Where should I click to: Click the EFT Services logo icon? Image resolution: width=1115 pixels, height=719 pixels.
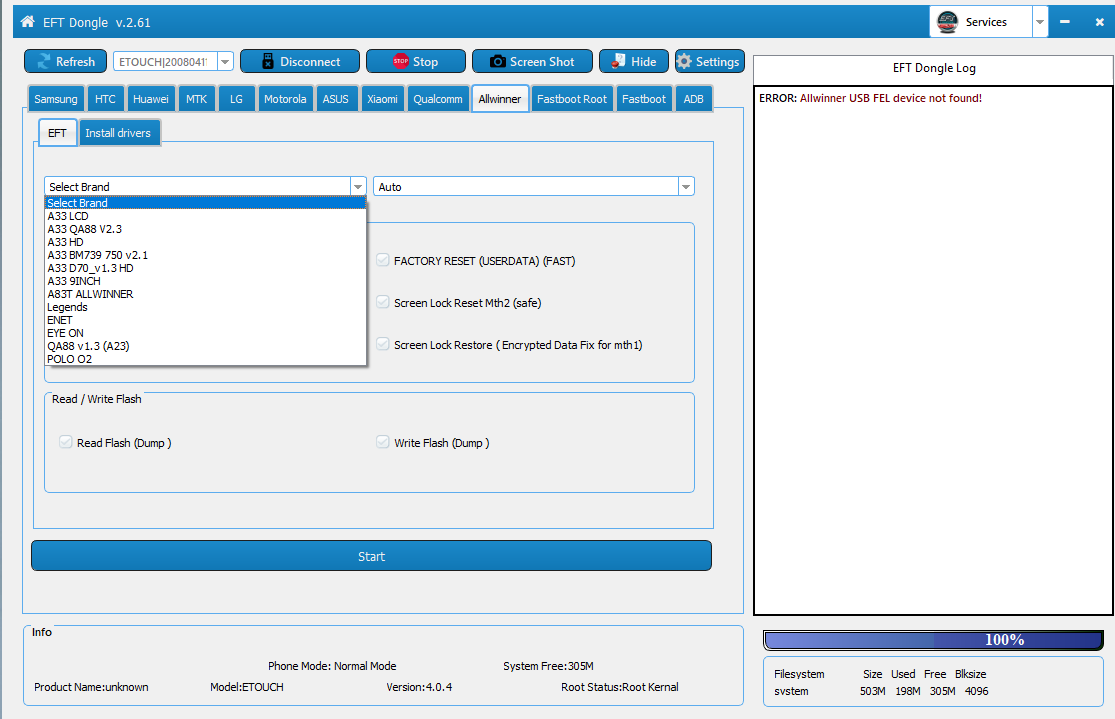[x=947, y=22]
